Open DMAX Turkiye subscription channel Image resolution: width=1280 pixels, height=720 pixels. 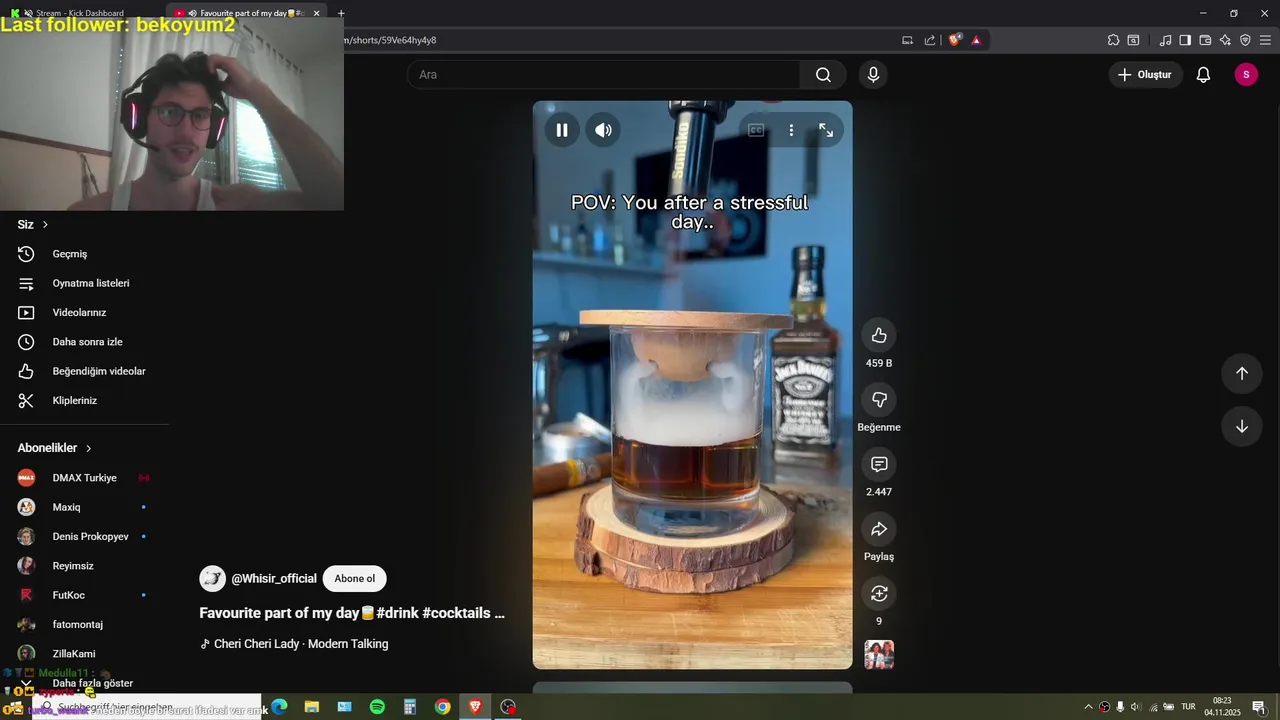point(85,478)
